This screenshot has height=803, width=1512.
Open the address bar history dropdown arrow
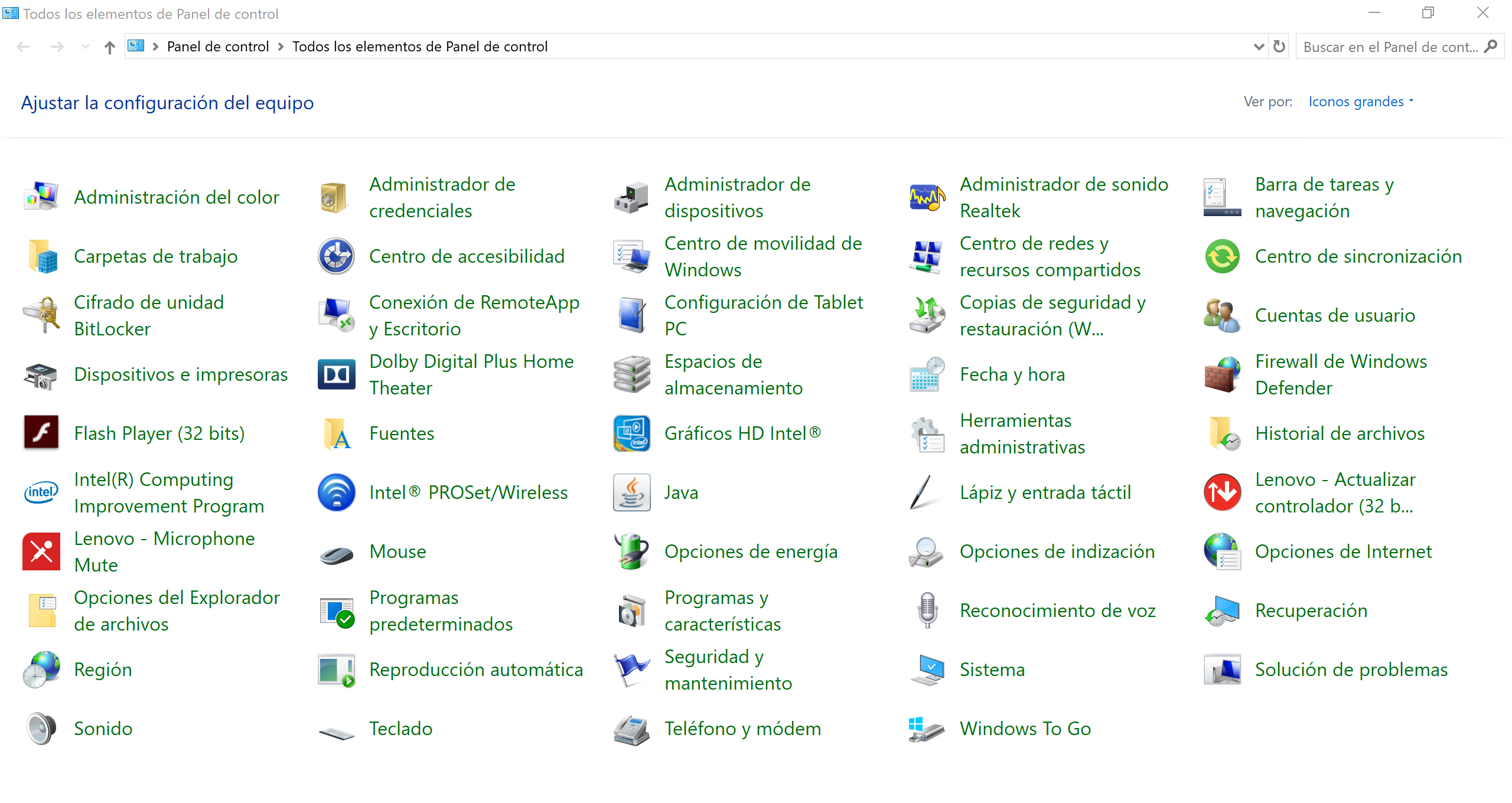(x=1259, y=47)
